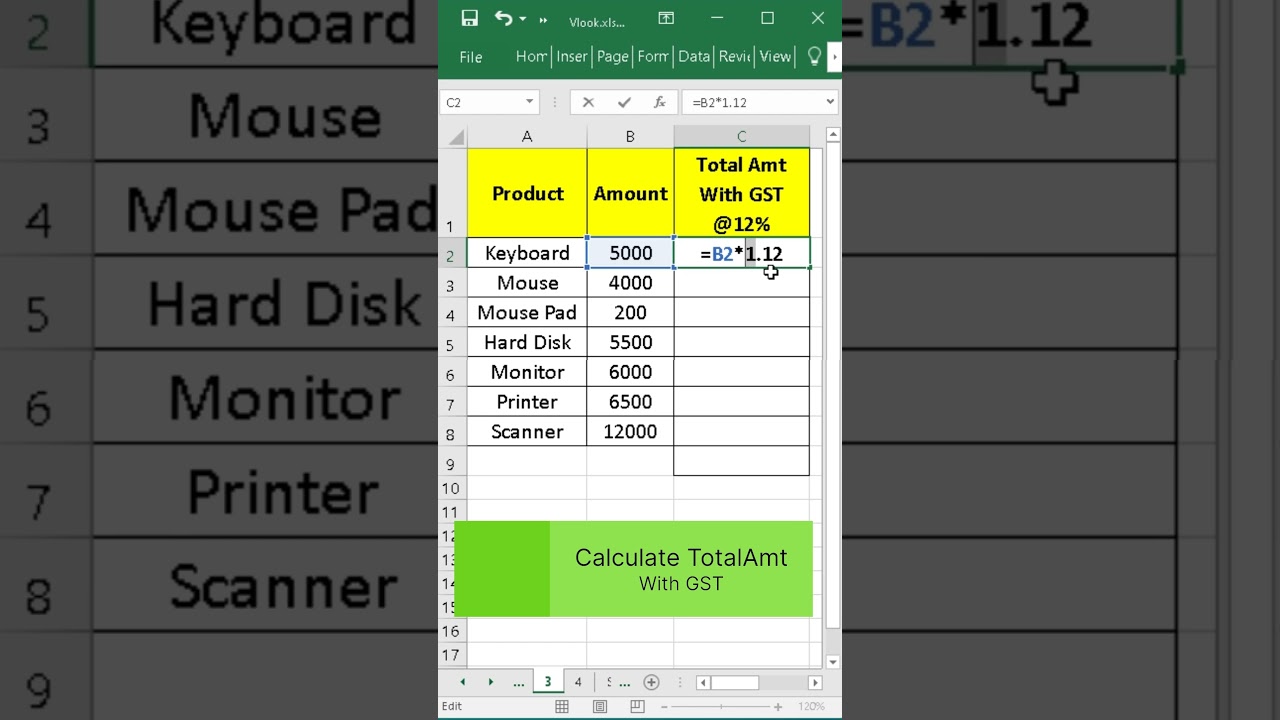Click the cell containing 12000
The image size is (1280, 720).
630,432
